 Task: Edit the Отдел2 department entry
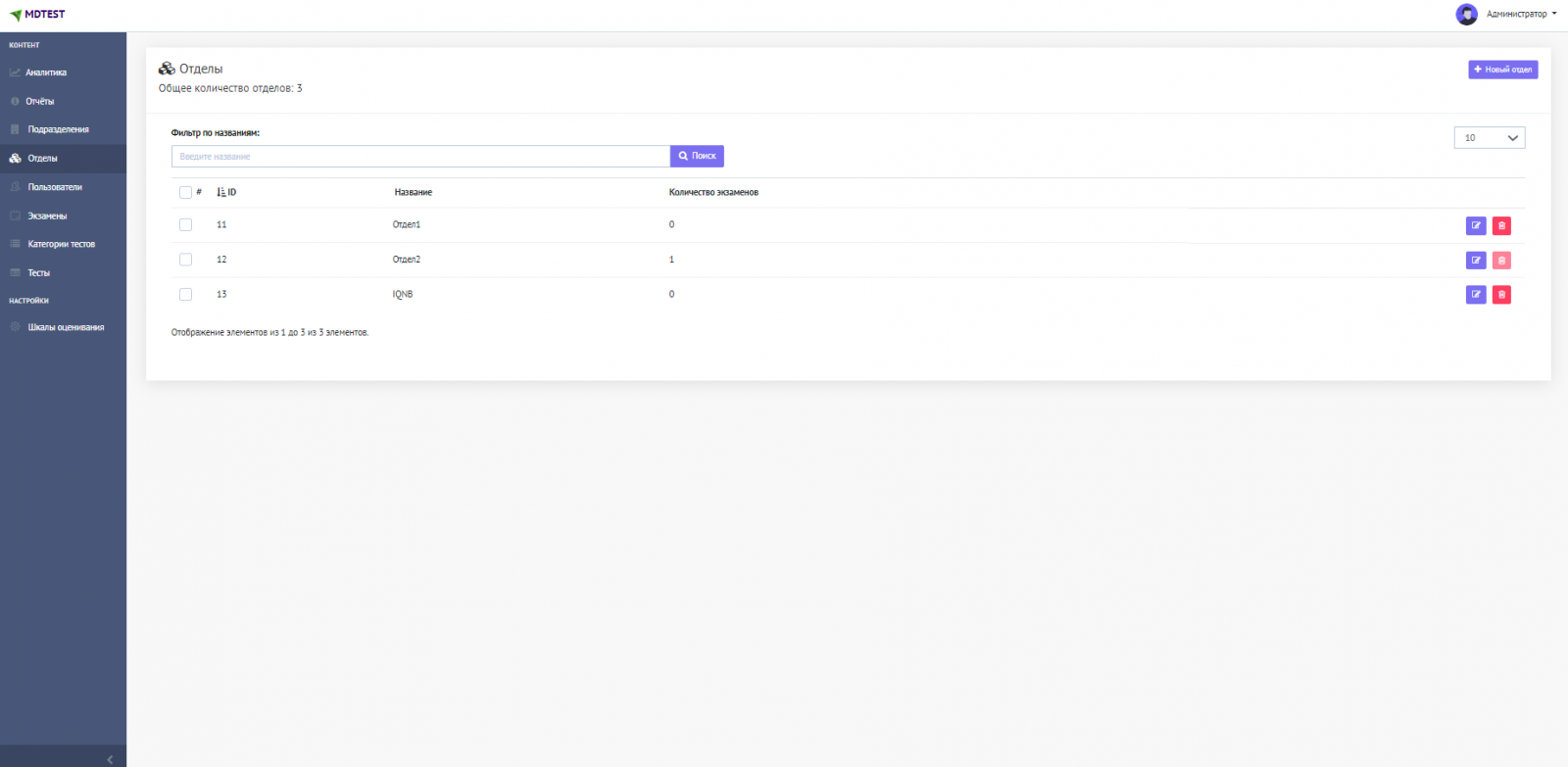pyautogui.click(x=1475, y=261)
